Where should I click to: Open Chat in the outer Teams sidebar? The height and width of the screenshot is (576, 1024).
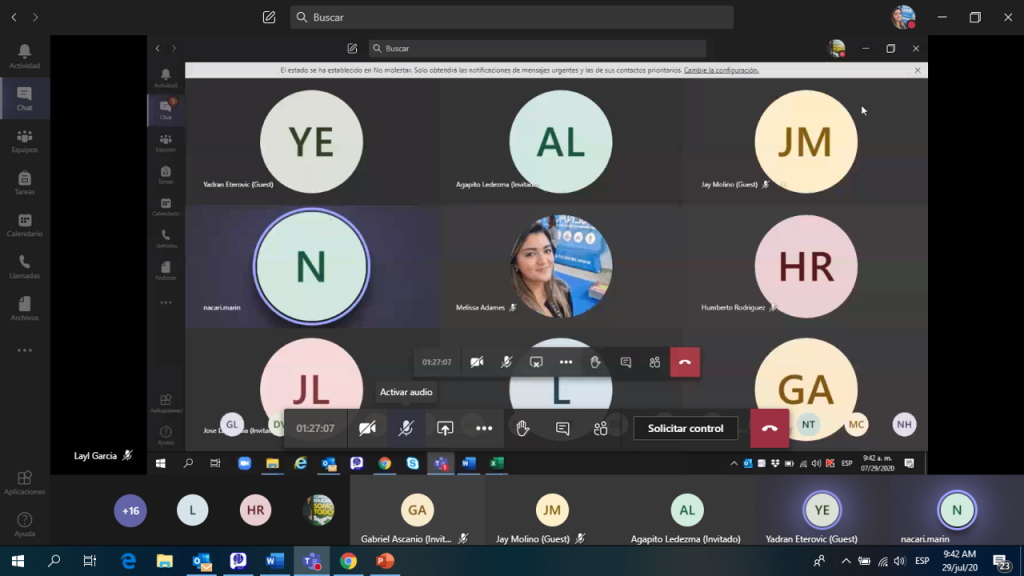pyautogui.click(x=25, y=99)
